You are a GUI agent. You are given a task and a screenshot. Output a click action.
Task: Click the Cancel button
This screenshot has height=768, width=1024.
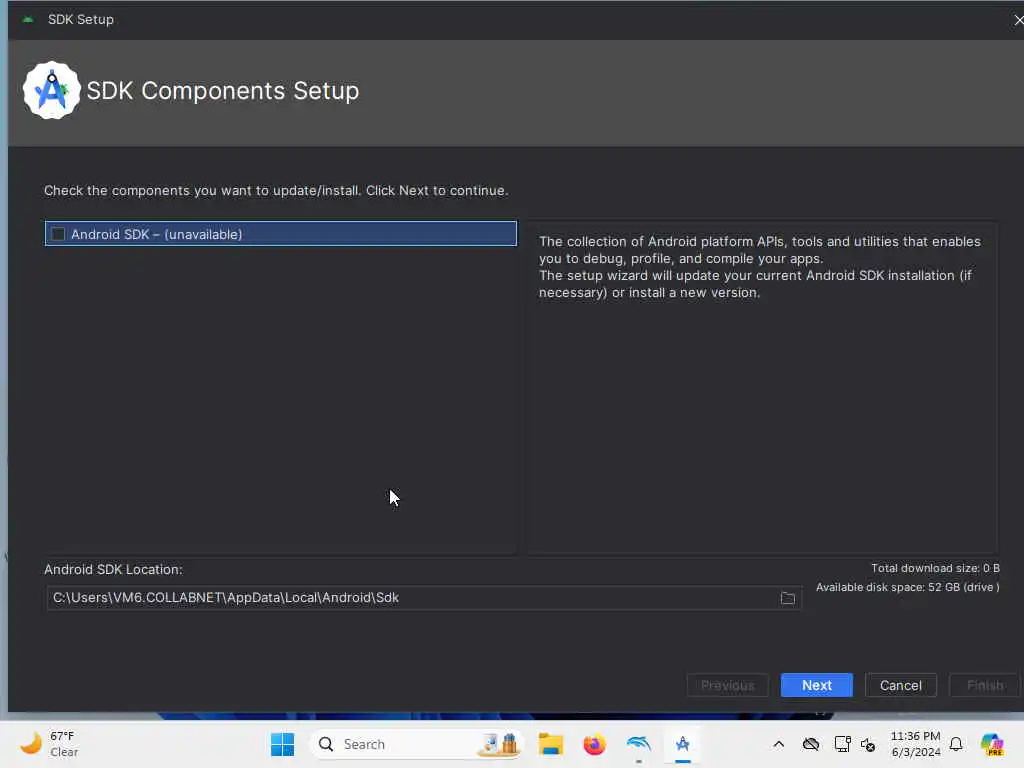click(901, 685)
